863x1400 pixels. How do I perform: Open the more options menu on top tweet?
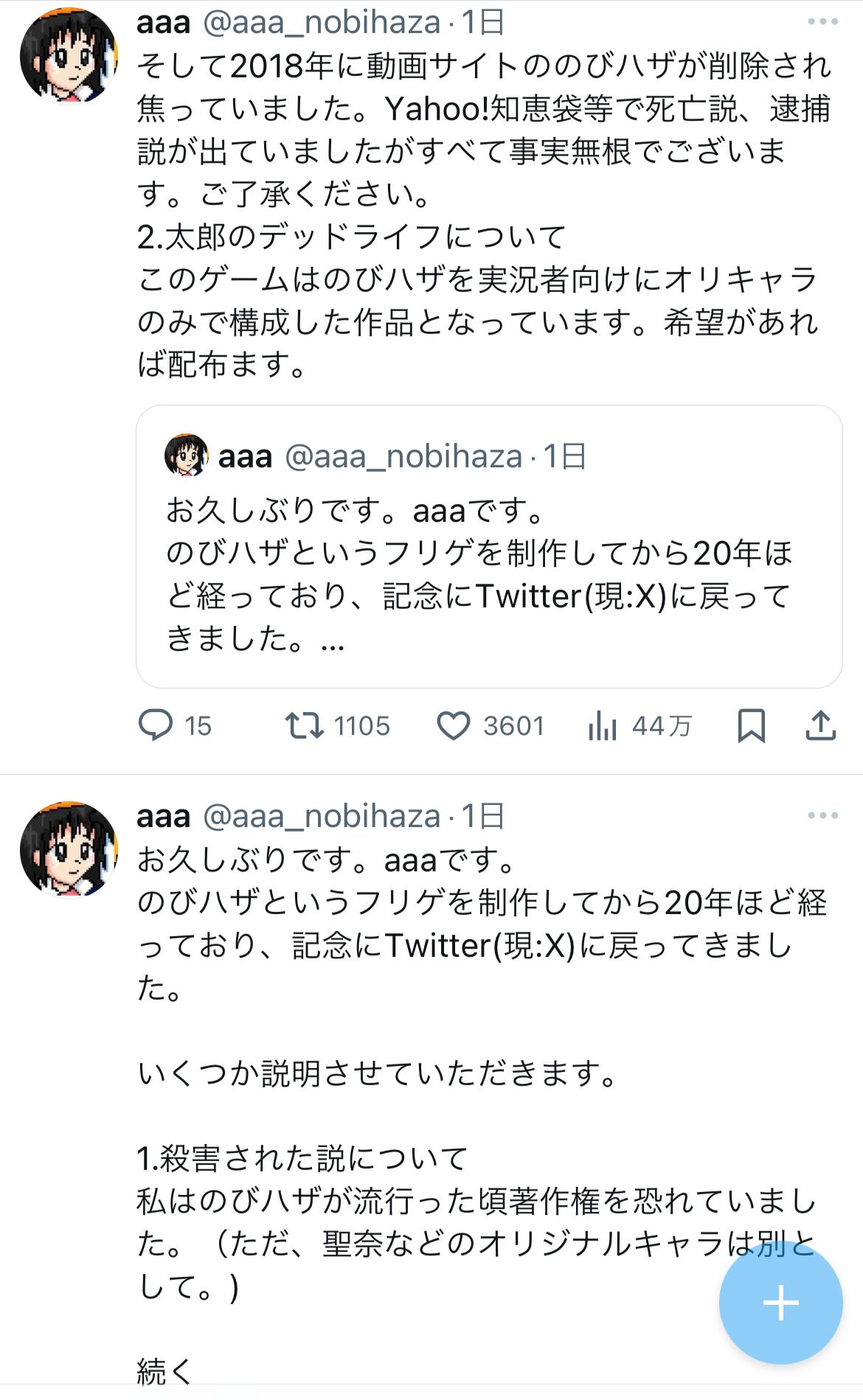click(x=822, y=22)
